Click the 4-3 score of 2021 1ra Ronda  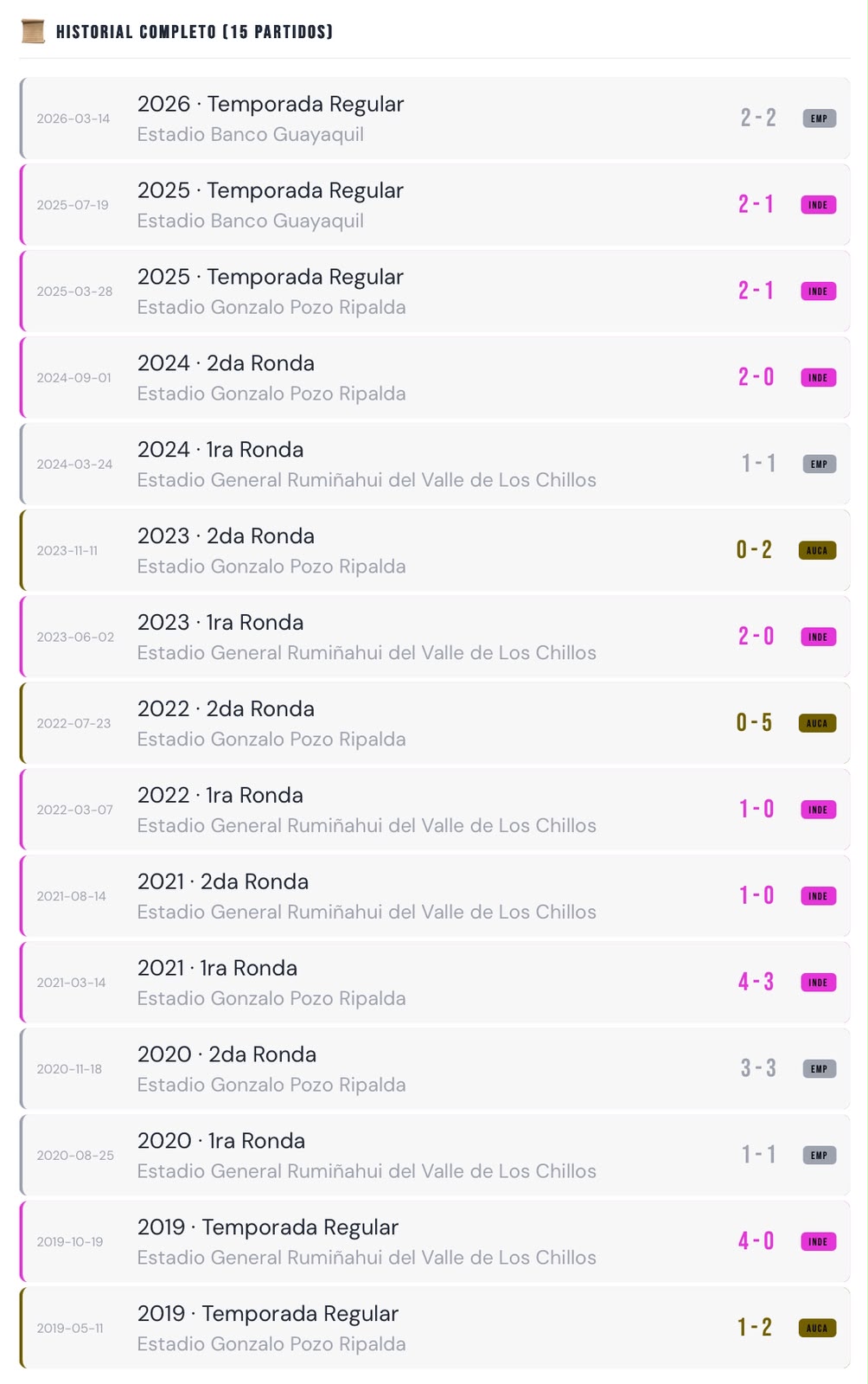756,982
